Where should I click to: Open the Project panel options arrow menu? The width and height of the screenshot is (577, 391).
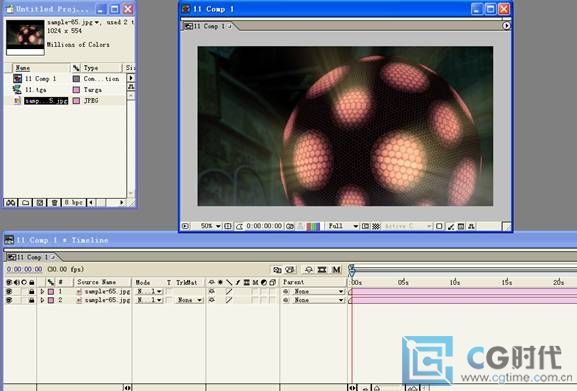click(x=131, y=78)
